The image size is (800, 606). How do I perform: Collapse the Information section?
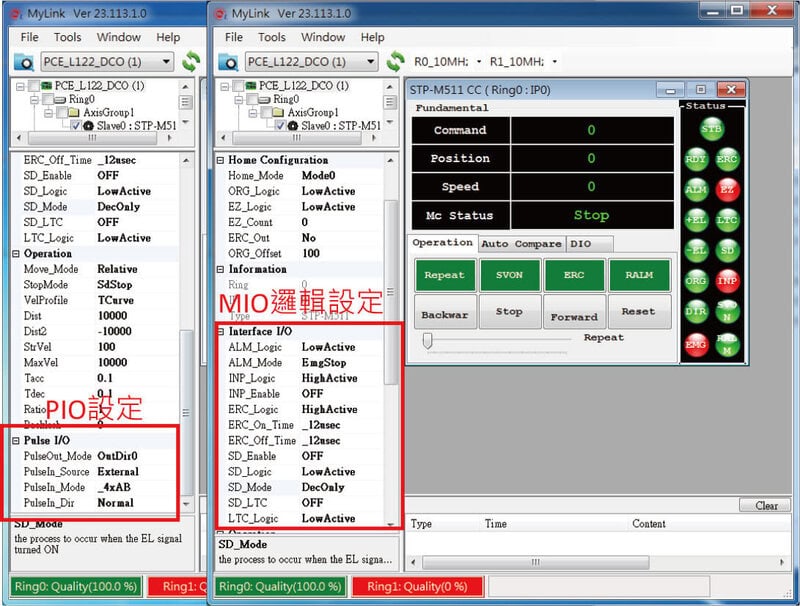[220, 269]
